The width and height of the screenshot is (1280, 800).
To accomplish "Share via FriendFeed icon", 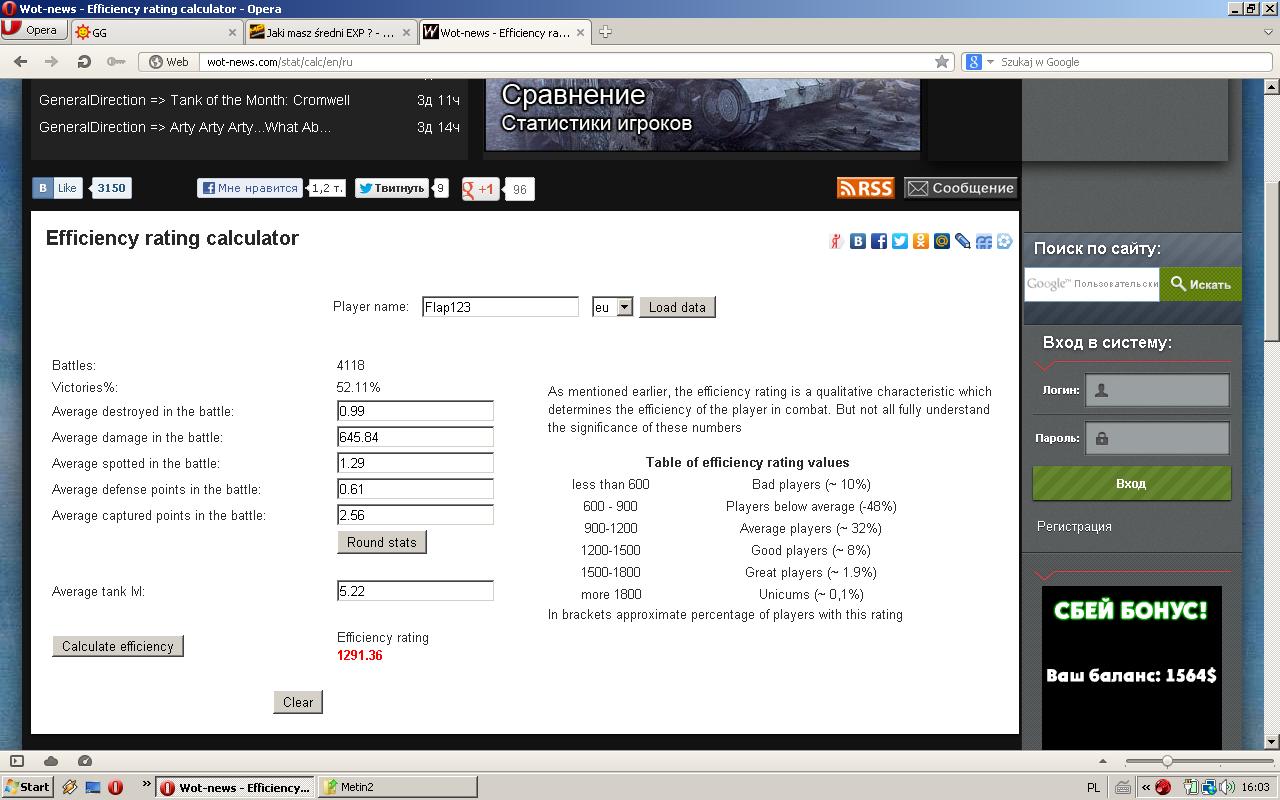I will click(x=983, y=241).
